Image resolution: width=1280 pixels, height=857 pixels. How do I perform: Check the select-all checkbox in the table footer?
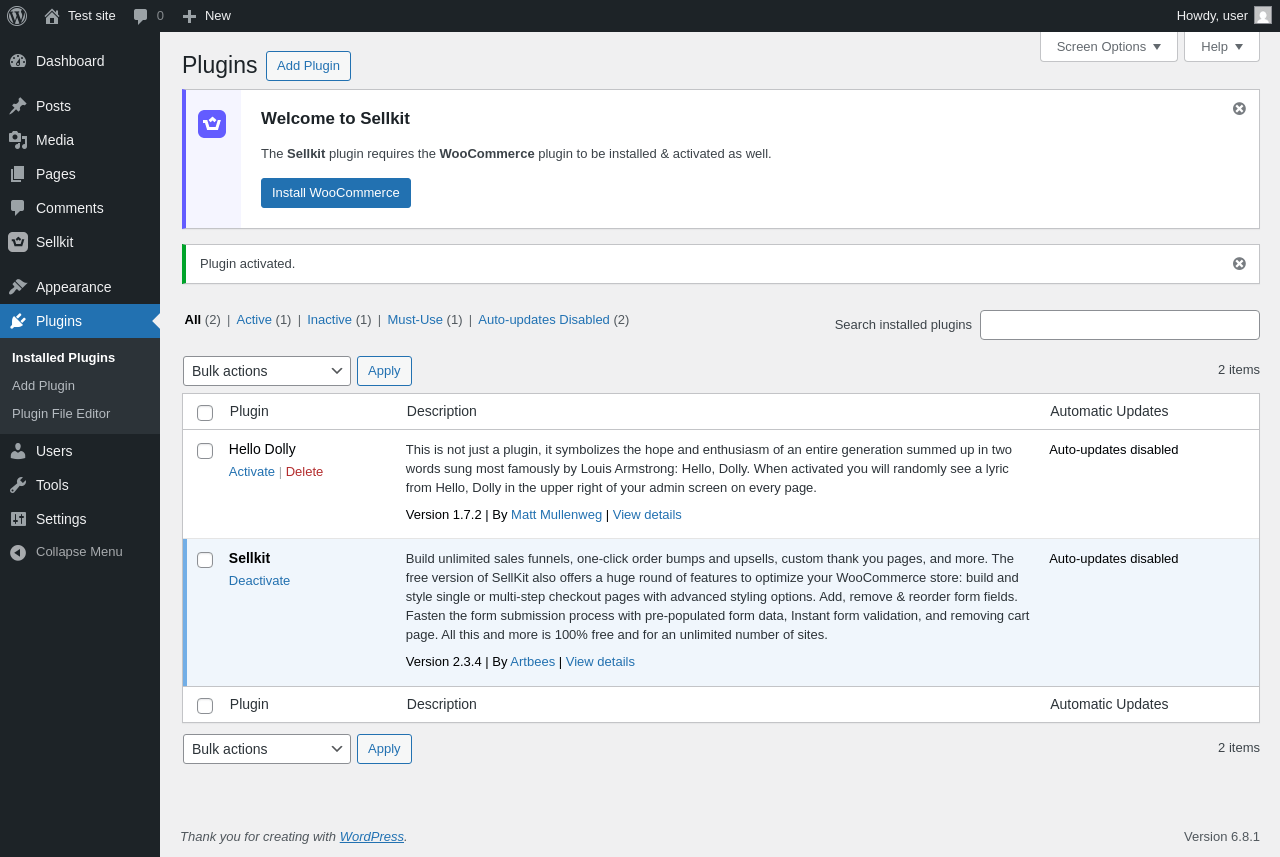point(205,706)
